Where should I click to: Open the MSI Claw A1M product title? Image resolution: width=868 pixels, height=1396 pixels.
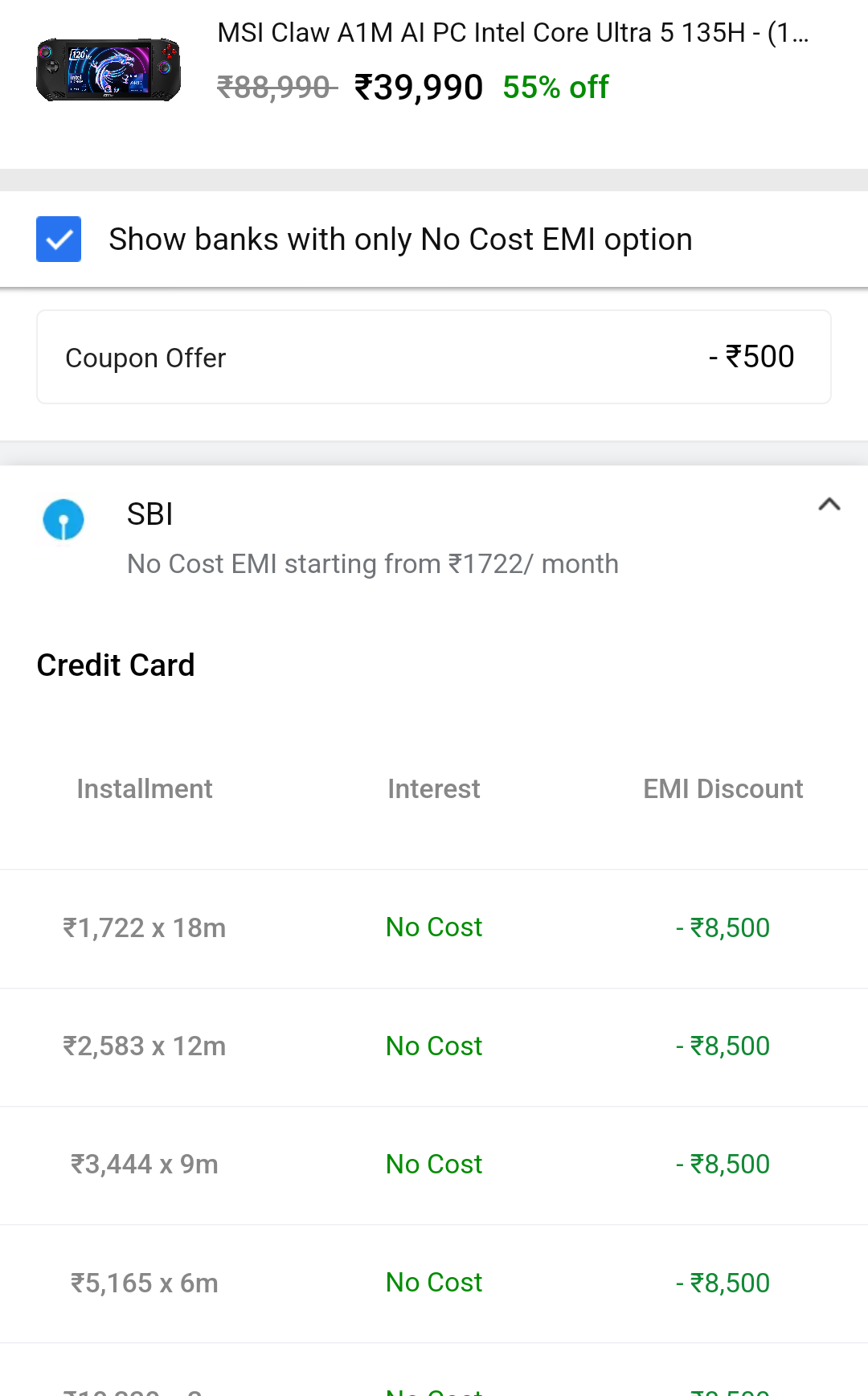[513, 33]
